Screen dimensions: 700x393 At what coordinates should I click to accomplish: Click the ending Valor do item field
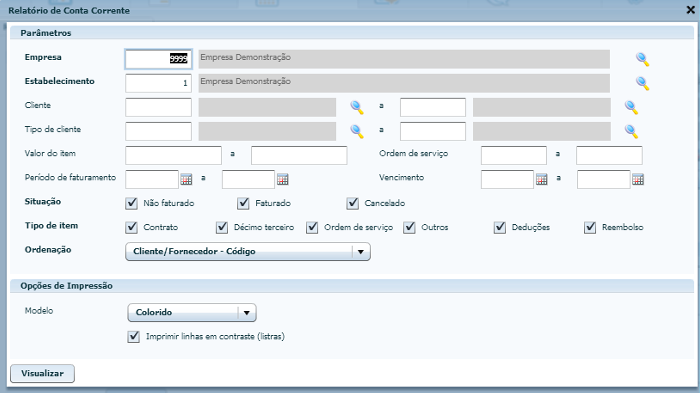click(x=299, y=155)
